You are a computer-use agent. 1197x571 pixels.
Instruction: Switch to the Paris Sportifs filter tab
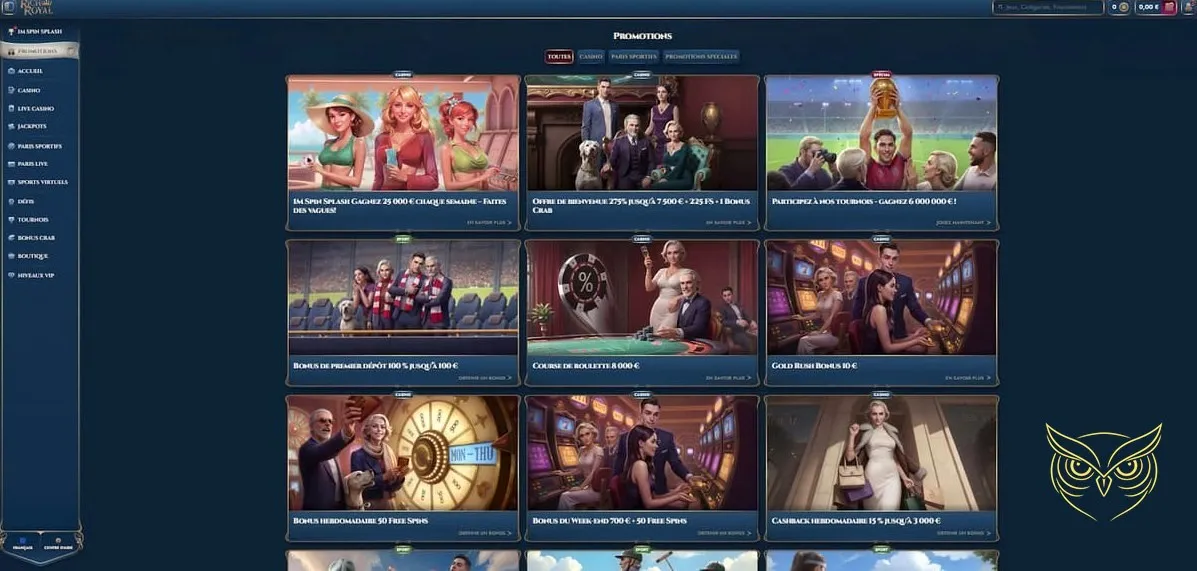tap(633, 57)
